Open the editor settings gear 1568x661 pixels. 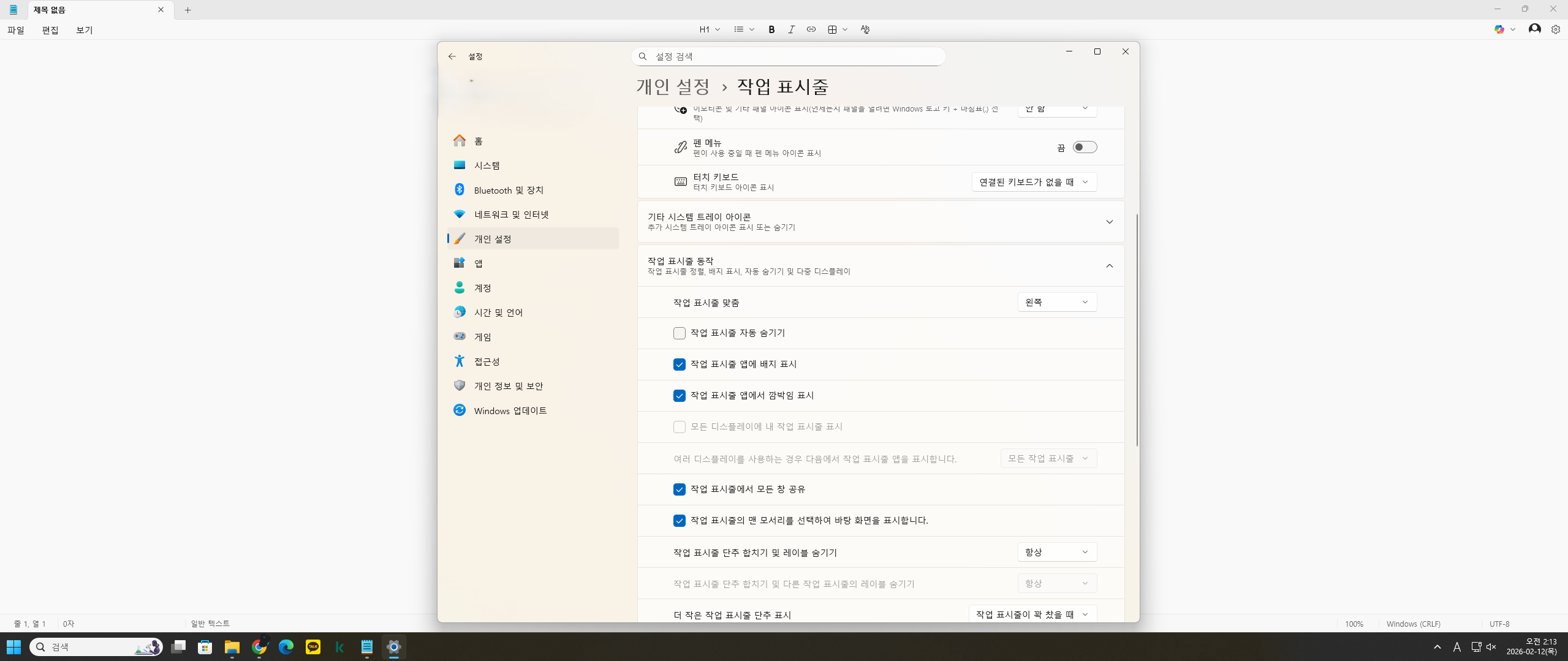1555,29
